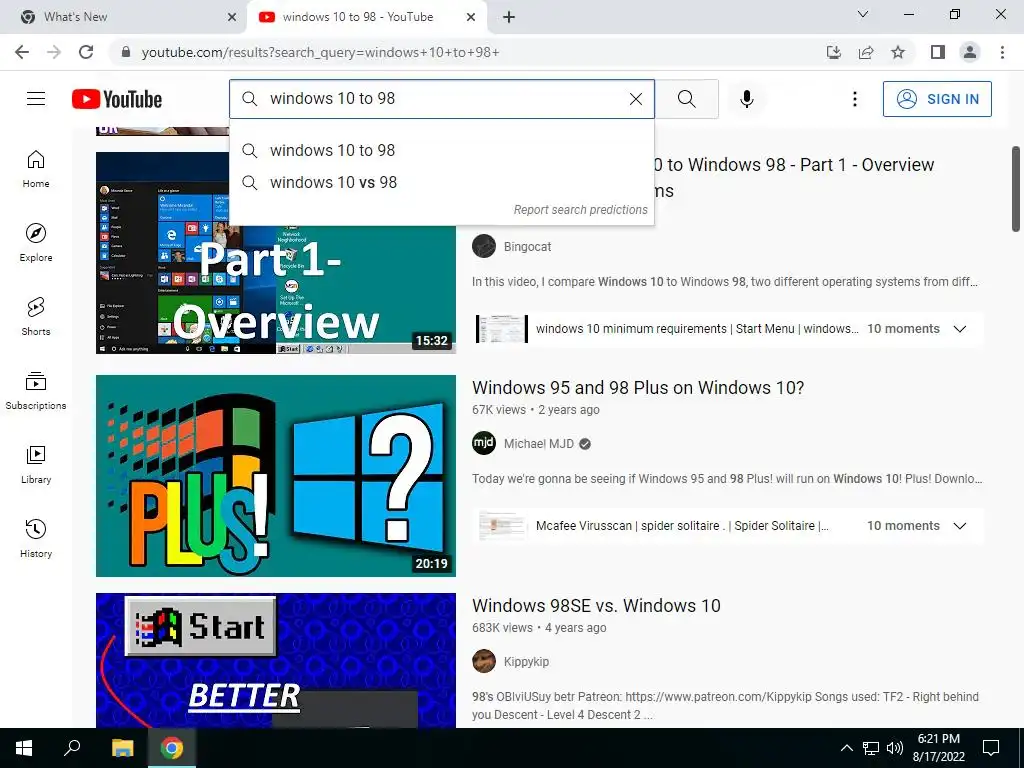The width and height of the screenshot is (1024, 768).
Task: Click Report search predictions link
Action: pyautogui.click(x=581, y=210)
